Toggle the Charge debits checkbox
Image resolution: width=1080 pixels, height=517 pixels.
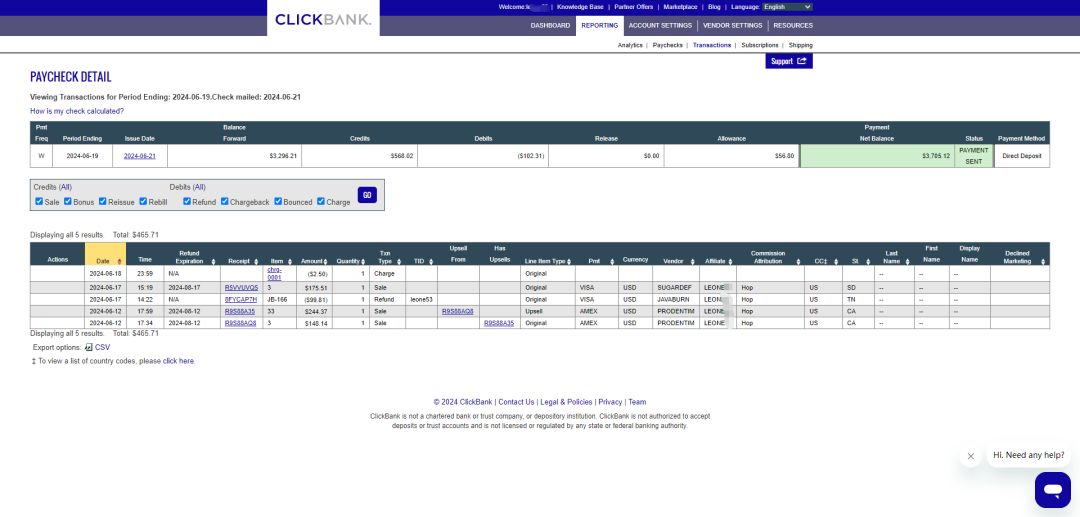point(321,202)
